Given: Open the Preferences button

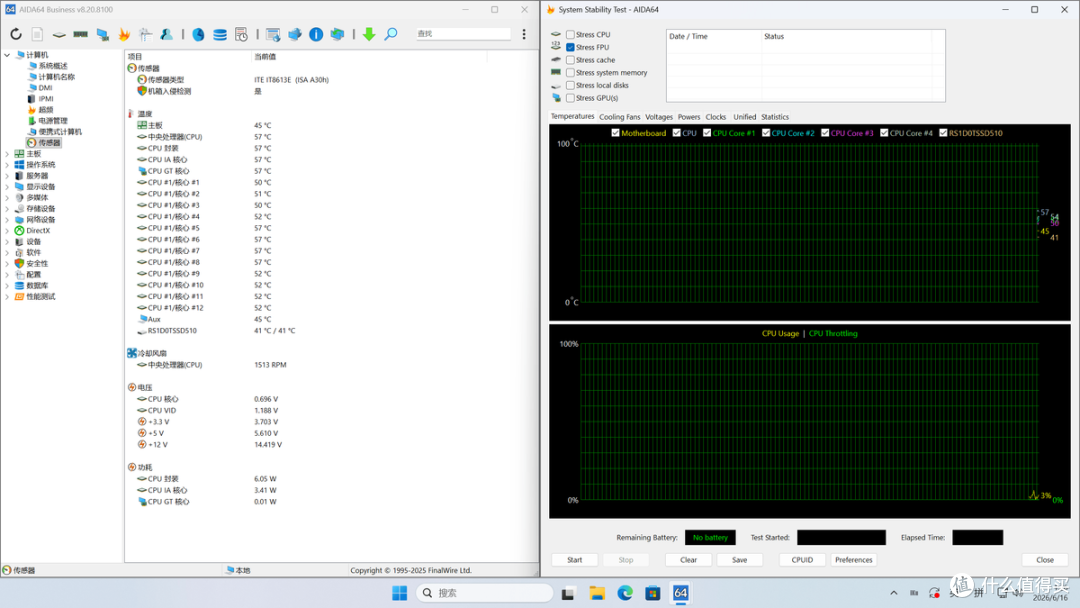Looking at the screenshot, I should (x=853, y=560).
